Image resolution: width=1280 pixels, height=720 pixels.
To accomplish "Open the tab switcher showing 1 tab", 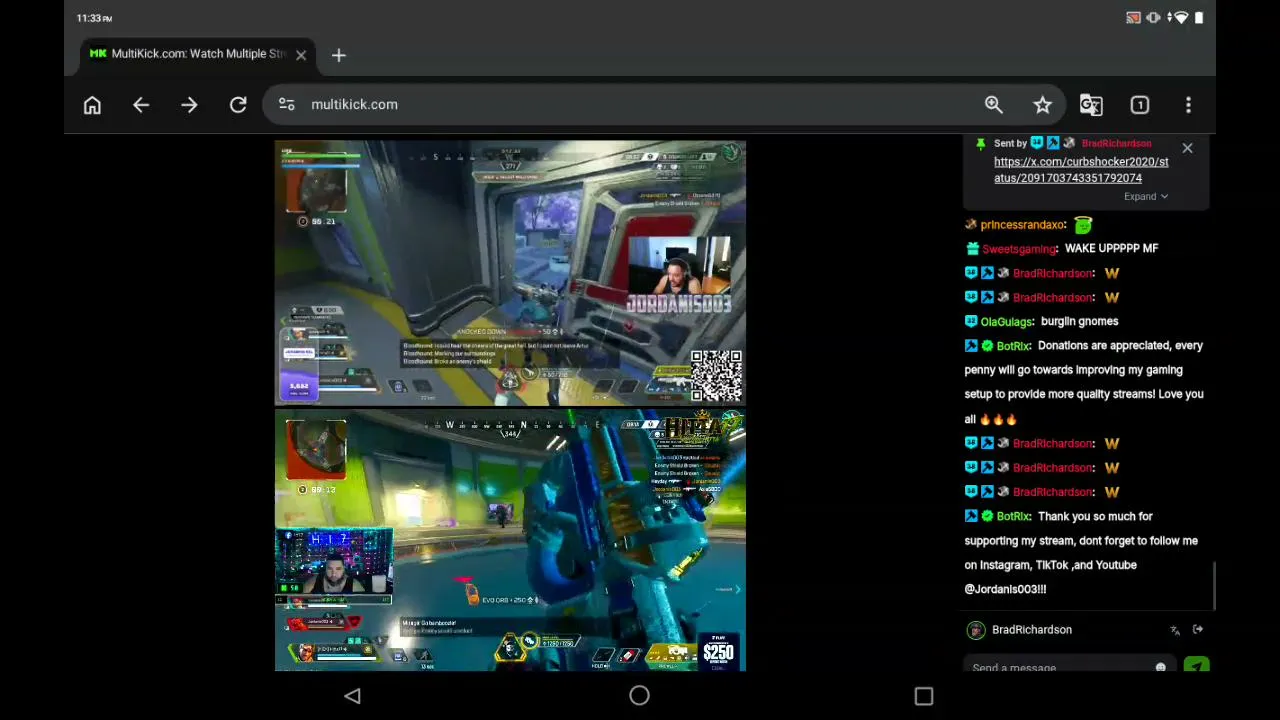I will pos(1140,105).
